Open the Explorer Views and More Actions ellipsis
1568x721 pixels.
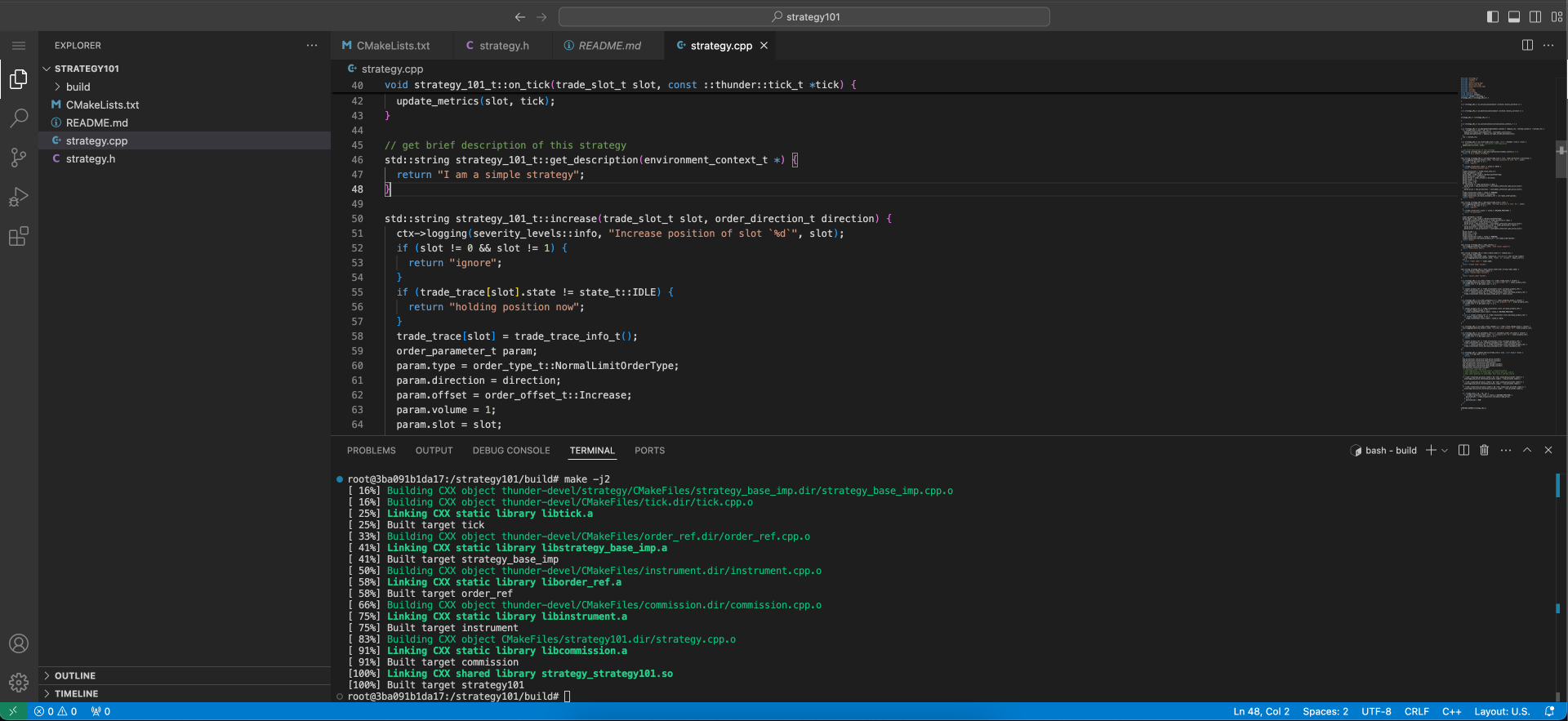pyautogui.click(x=312, y=45)
